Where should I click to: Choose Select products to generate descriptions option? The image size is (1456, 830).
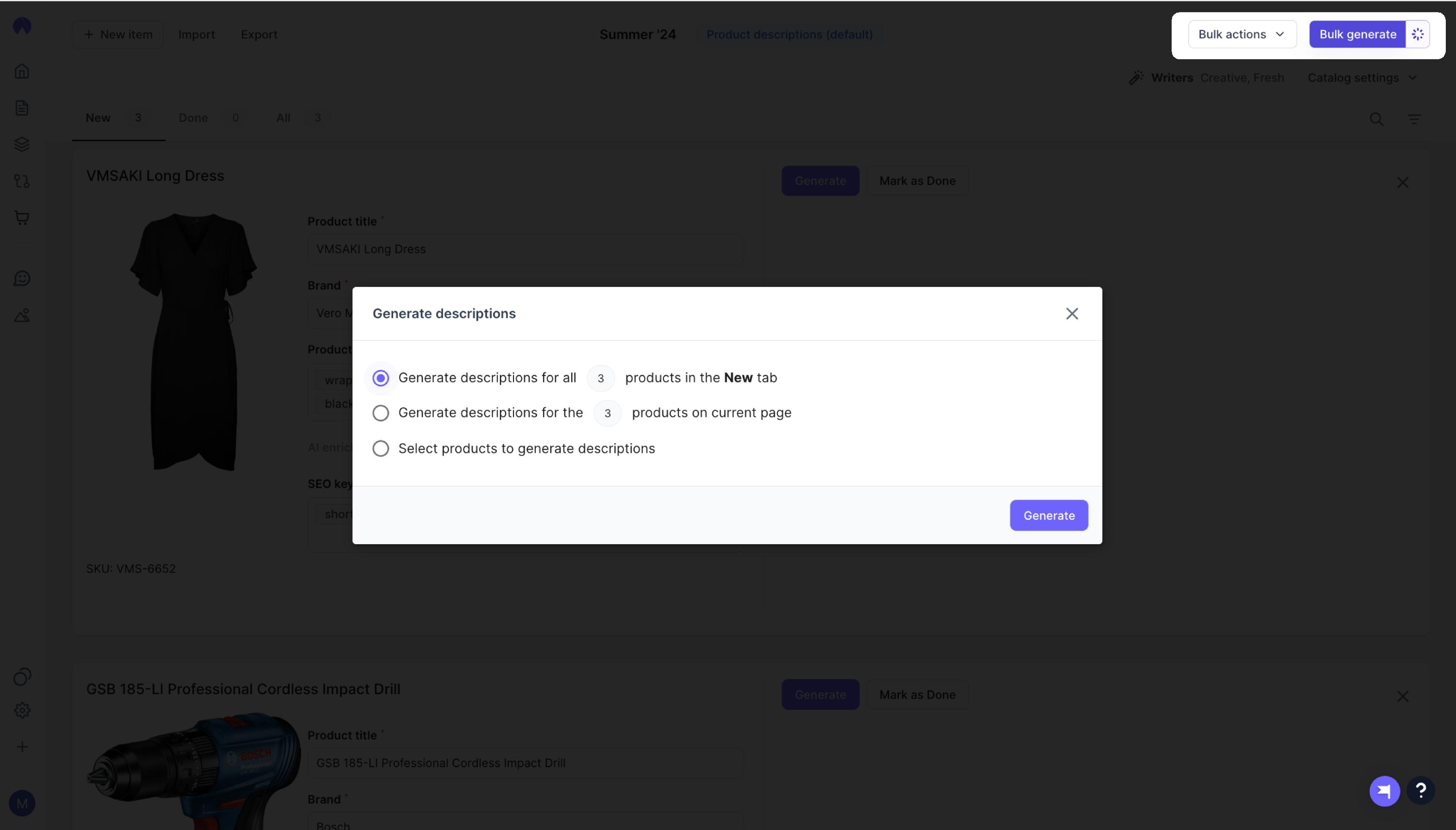click(x=381, y=448)
